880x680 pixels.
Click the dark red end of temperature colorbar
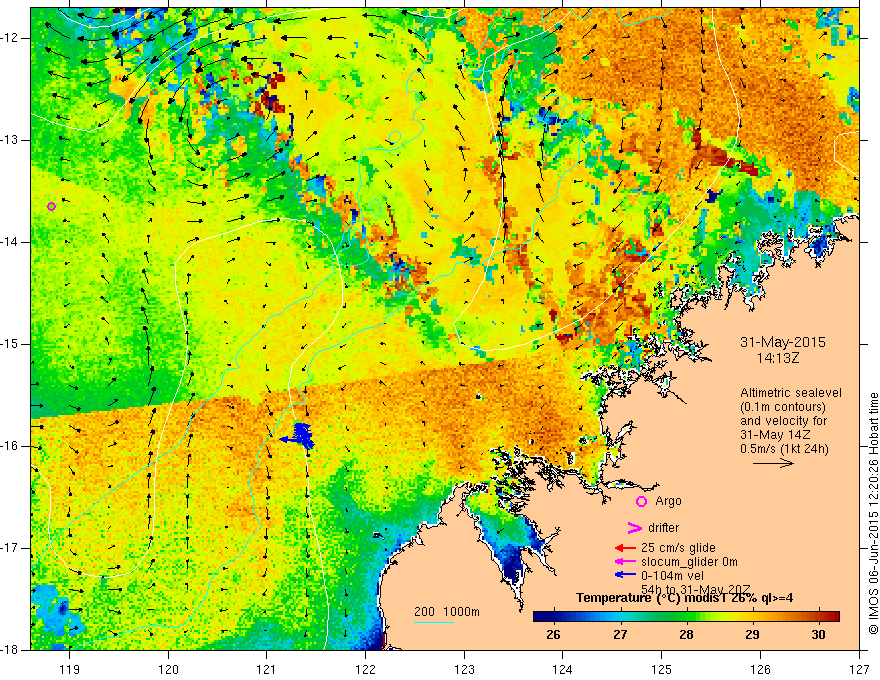point(835,617)
